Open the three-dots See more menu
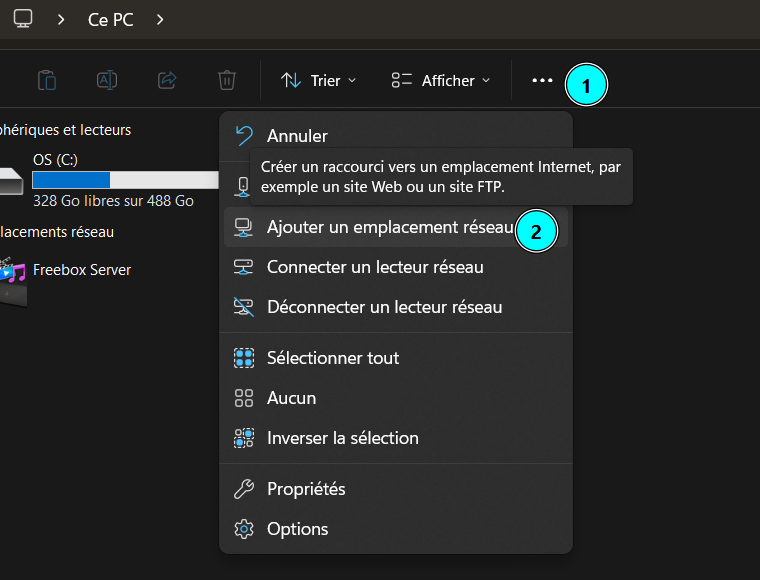Screen dimensions: 760x580 pos(542,80)
